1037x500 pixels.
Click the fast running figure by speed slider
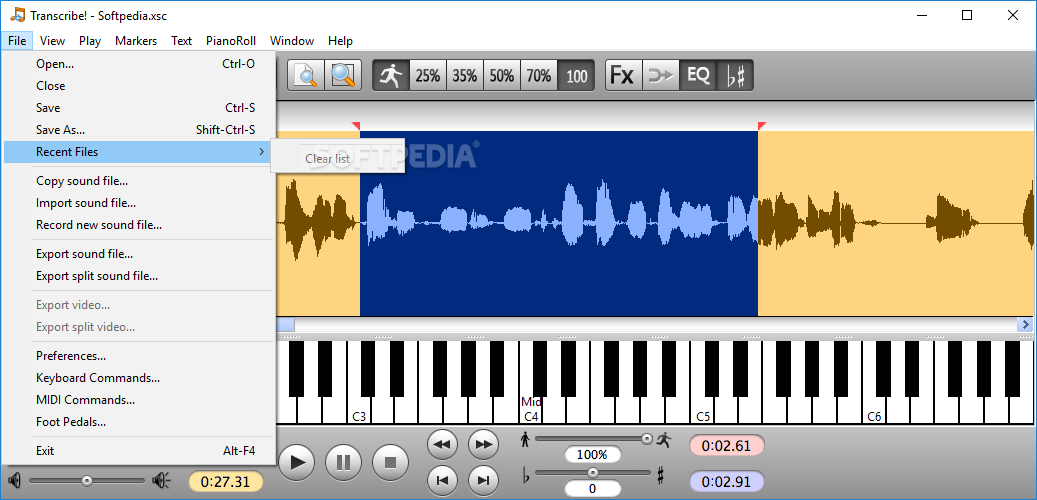pyautogui.click(x=664, y=438)
